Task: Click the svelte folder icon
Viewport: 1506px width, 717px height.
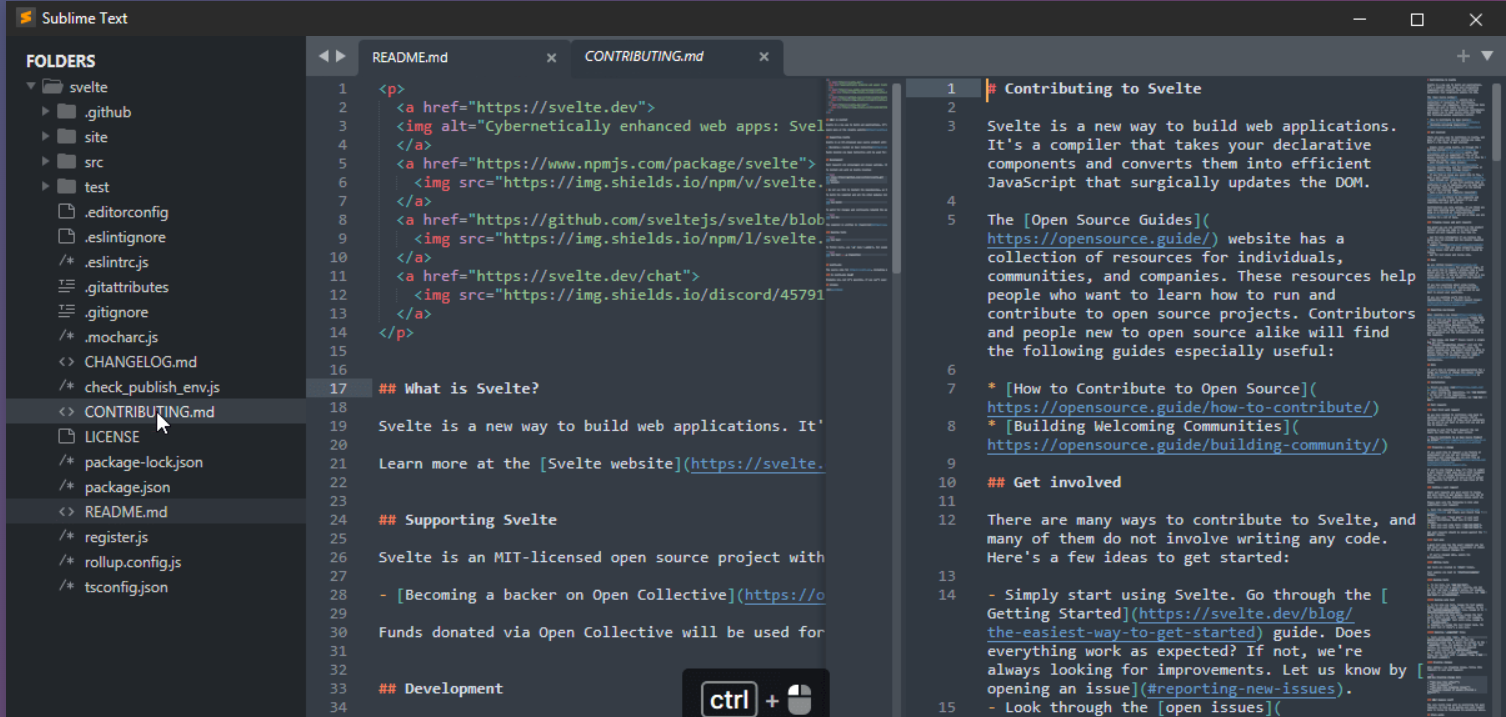Action: click(52, 87)
